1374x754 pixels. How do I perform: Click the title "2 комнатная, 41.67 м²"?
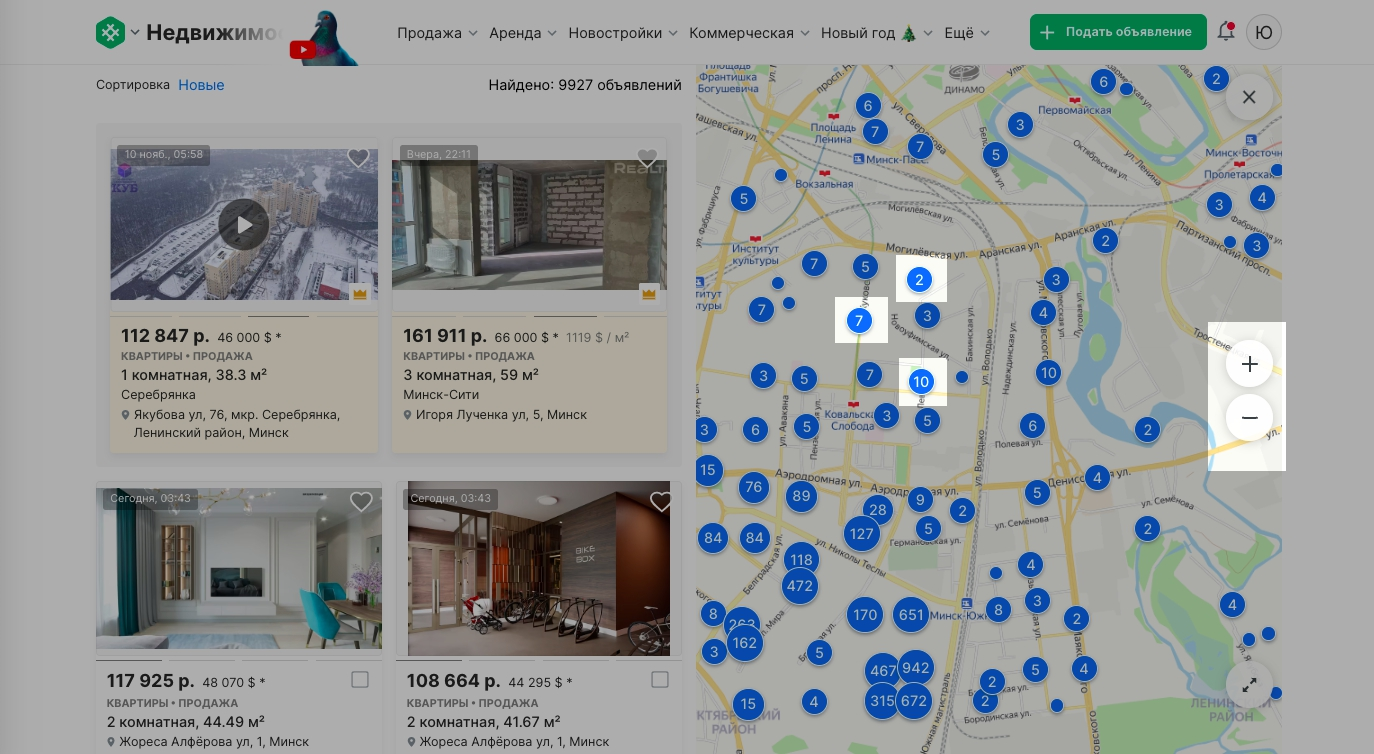pos(483,721)
